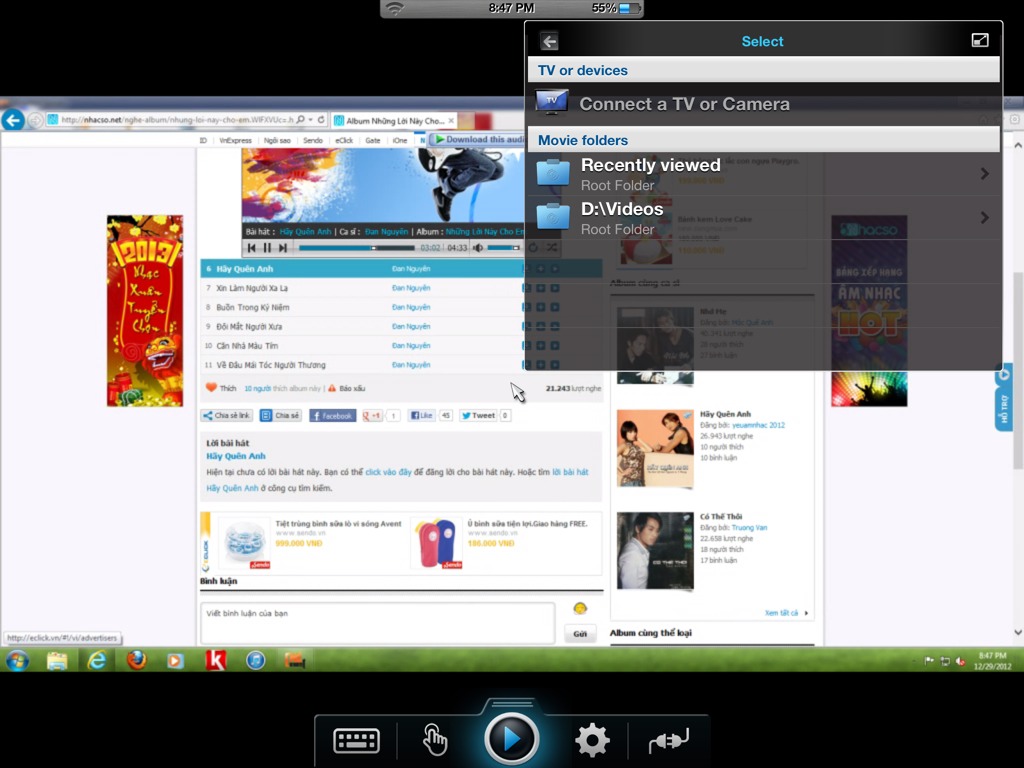The image size is (1024, 768).
Task: Skip to next track in web player
Action: 283,248
